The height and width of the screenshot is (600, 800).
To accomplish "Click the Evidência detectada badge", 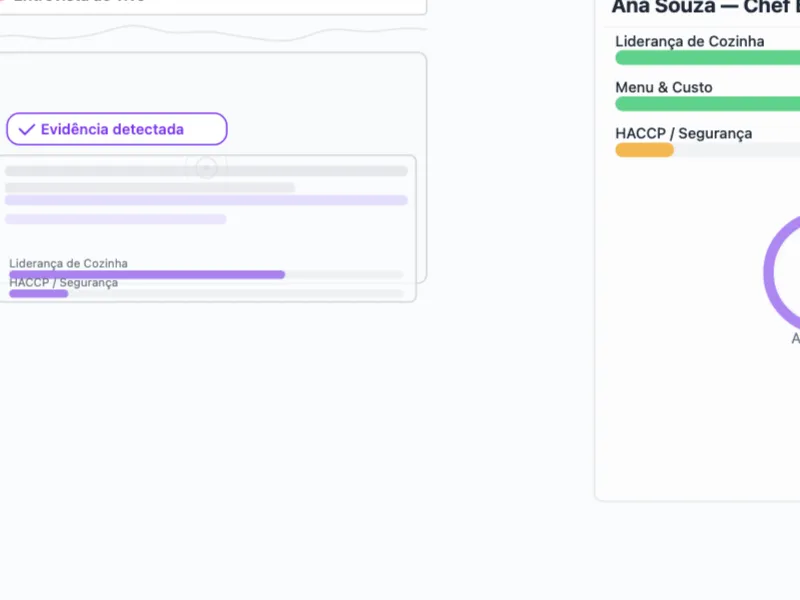I will 117,129.
